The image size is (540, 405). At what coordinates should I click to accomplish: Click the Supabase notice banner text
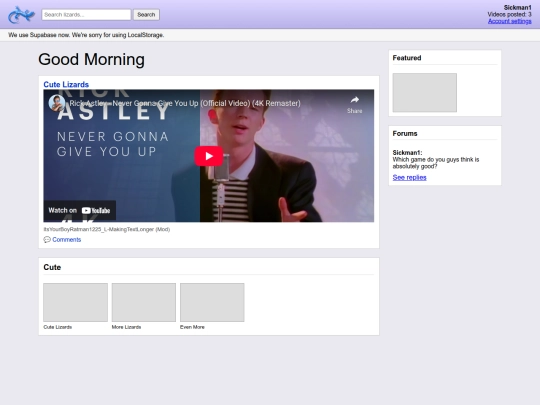point(86,35)
